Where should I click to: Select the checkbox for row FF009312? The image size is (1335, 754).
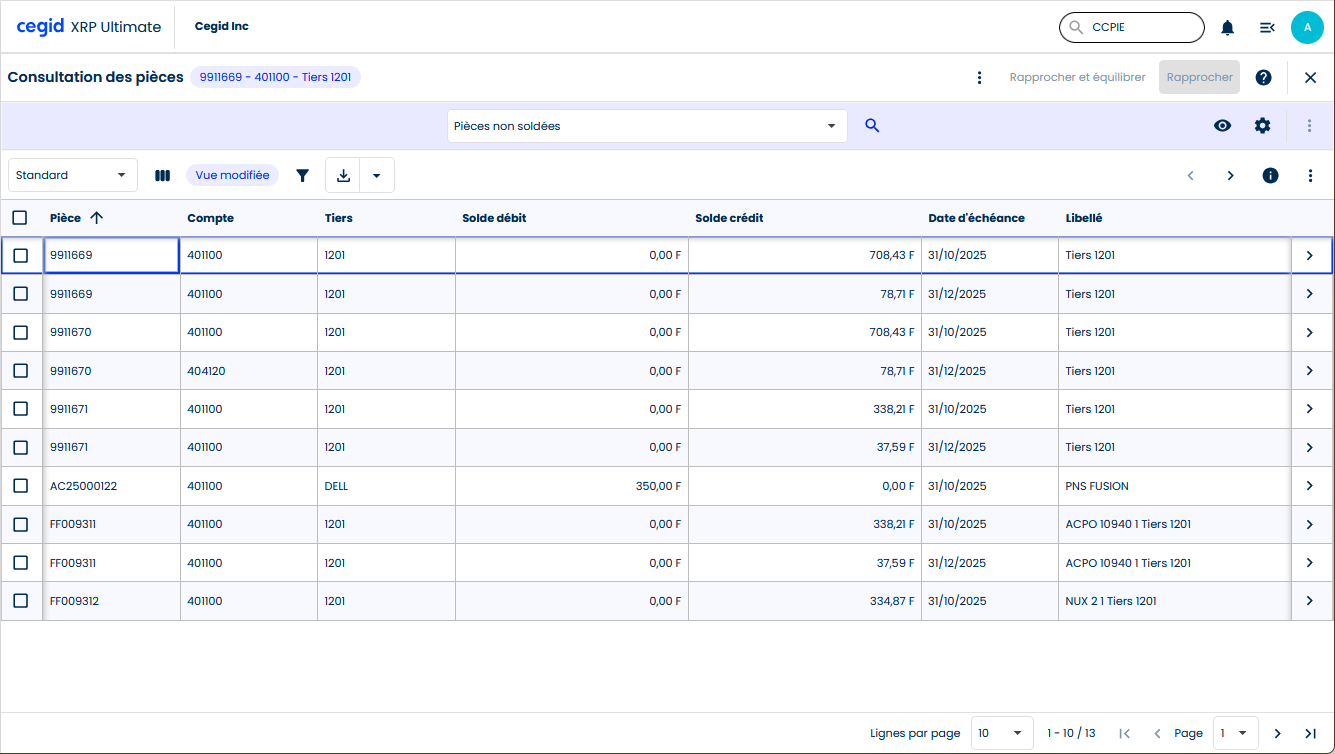pos(20,601)
